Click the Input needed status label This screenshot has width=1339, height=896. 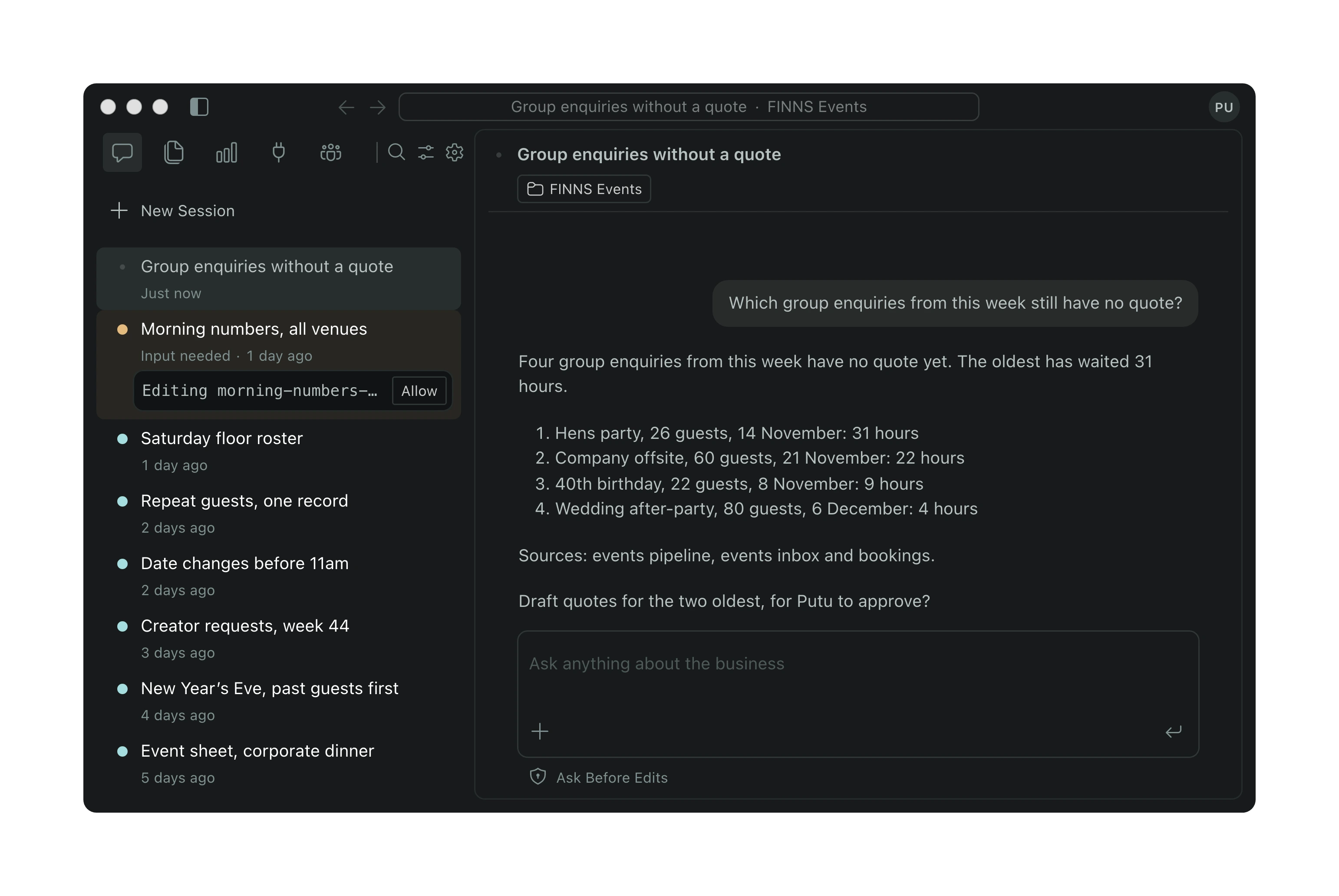click(185, 356)
